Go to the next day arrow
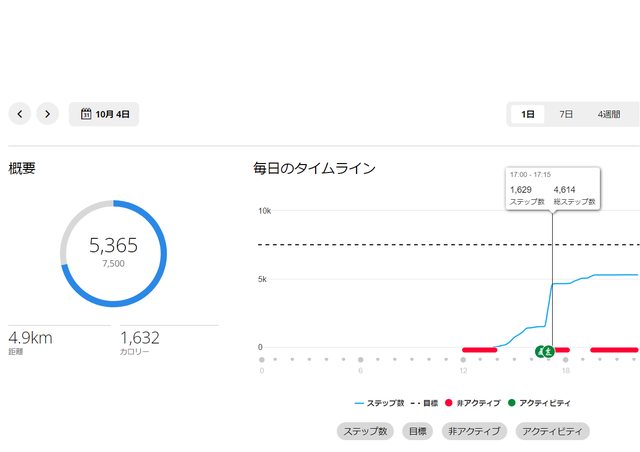The image size is (640, 452). click(x=48, y=114)
